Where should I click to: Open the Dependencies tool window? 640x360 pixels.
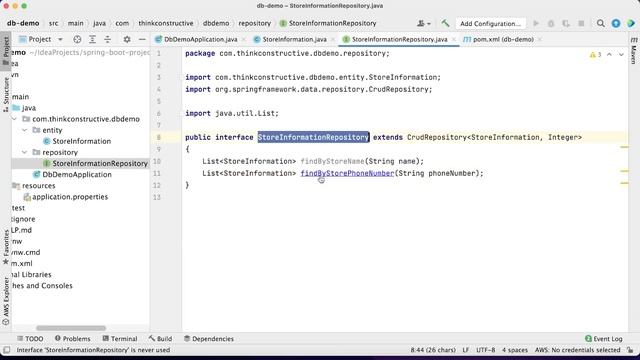(x=209, y=339)
